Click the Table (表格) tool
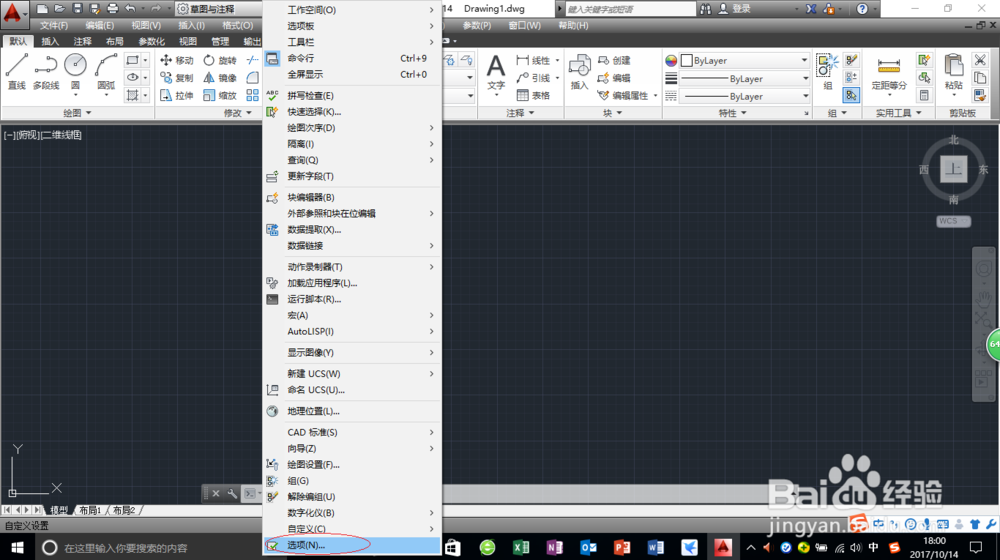The image size is (1000, 560). coord(533,96)
